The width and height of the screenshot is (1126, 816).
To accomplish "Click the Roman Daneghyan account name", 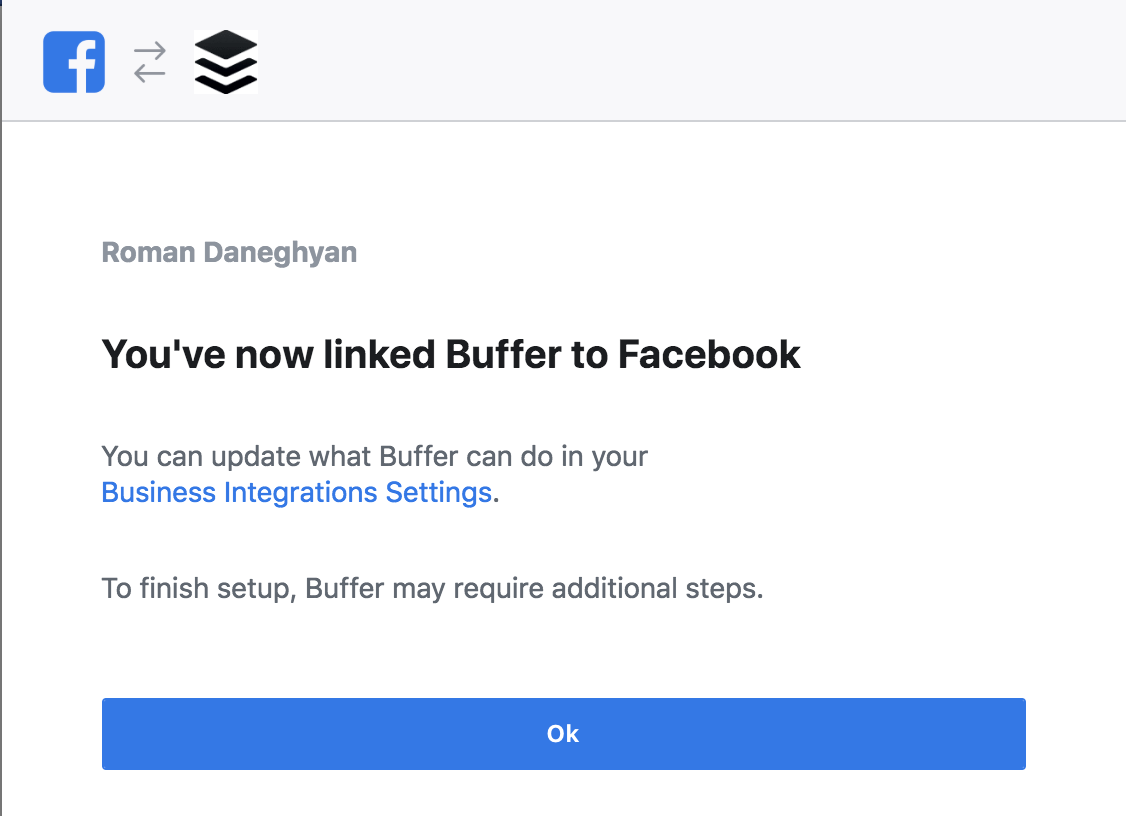I will click(x=229, y=253).
